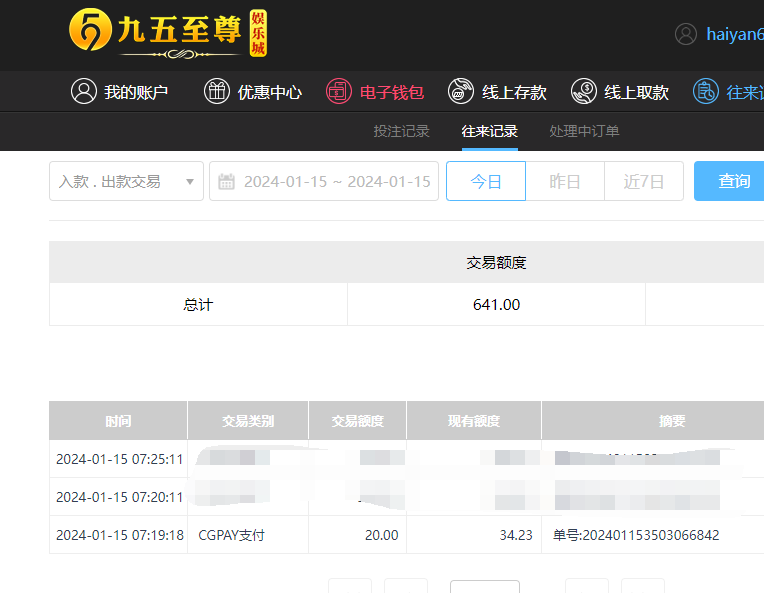Click the 九五至尊 gold logo
764x593 pixels.
[x=168, y=33]
